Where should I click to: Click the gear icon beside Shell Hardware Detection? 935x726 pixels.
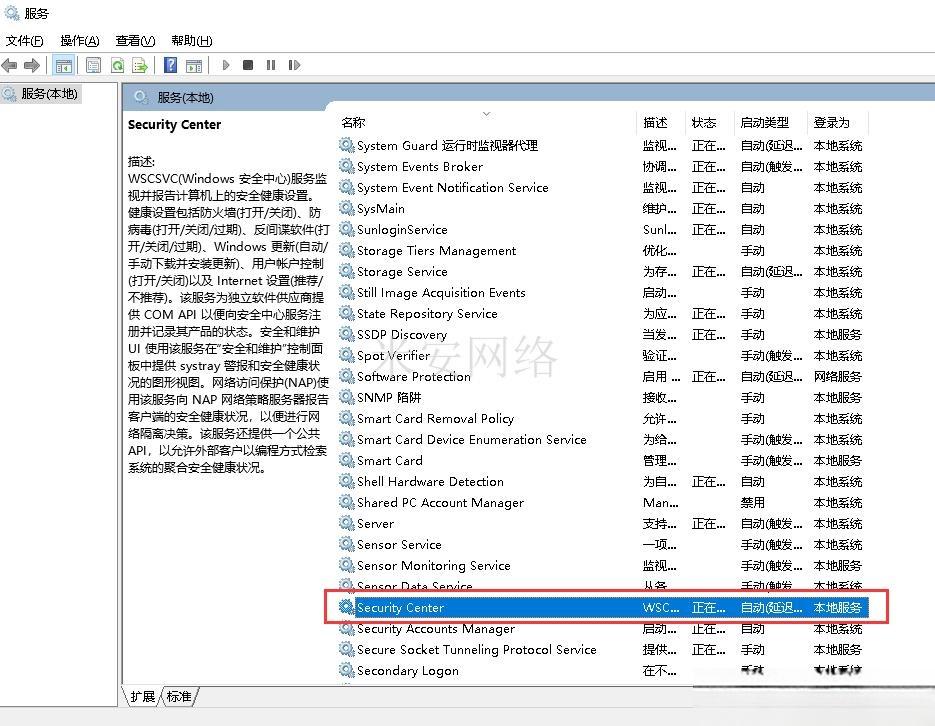346,481
